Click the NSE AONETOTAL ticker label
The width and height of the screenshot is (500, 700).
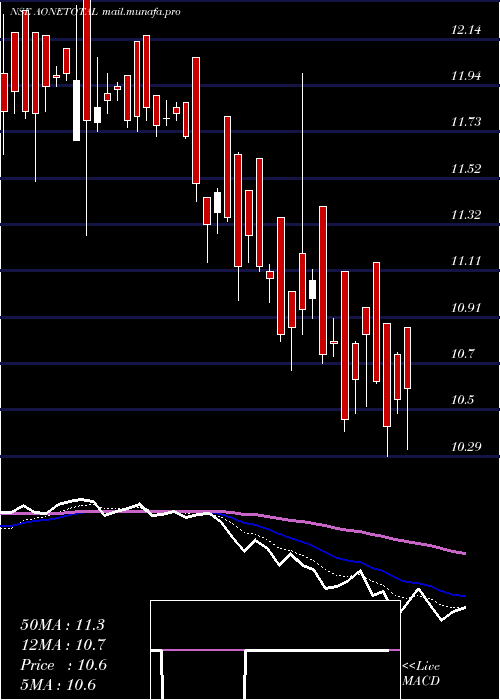click(54, 12)
